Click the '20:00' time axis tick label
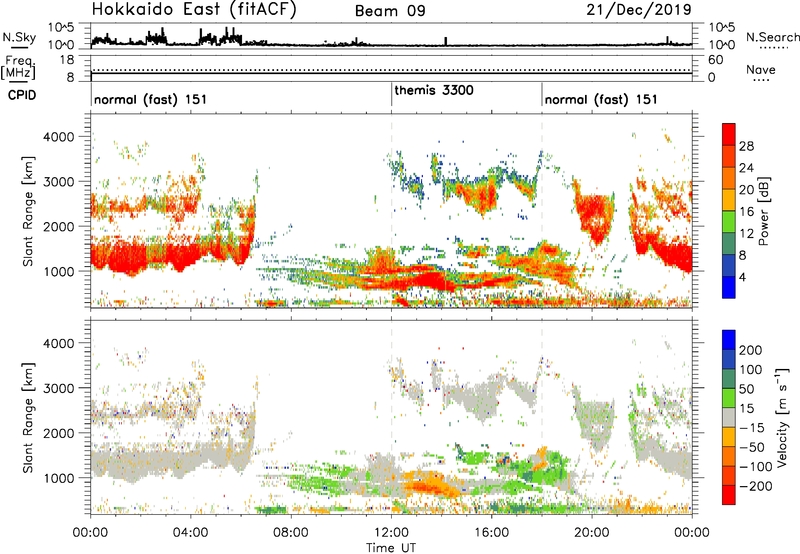 coord(592,533)
